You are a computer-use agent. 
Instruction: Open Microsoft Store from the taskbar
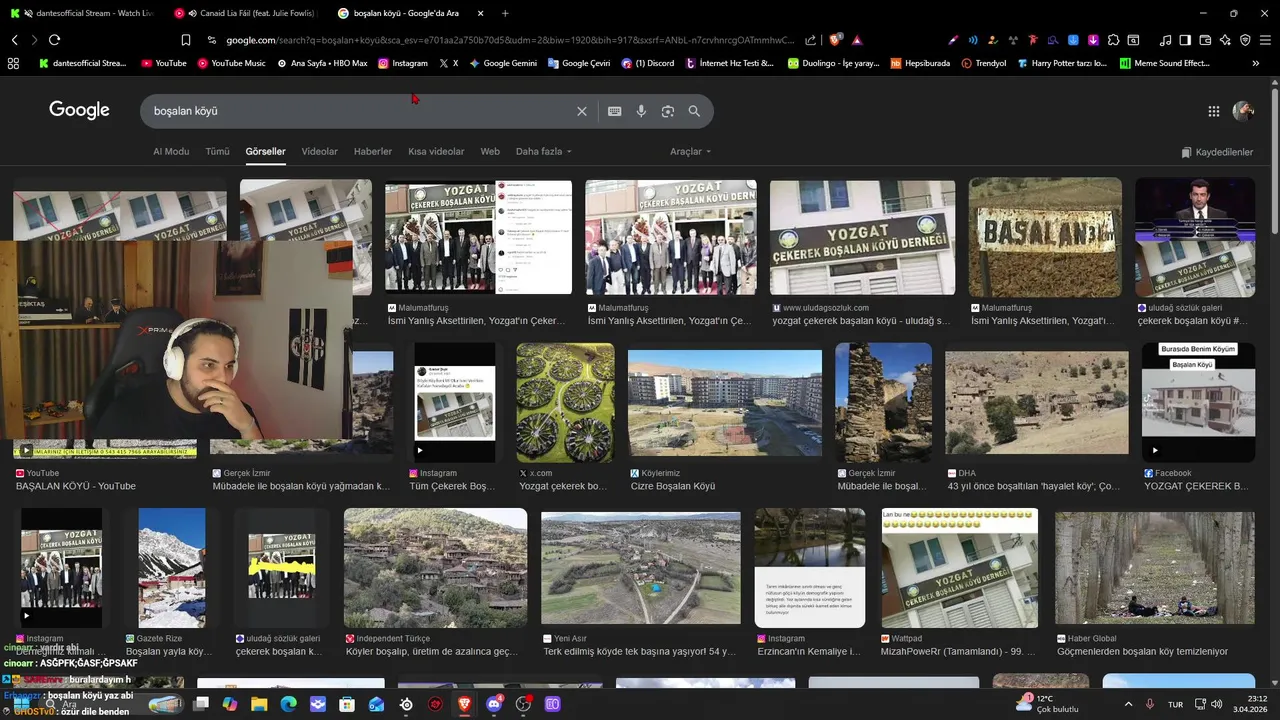347,704
